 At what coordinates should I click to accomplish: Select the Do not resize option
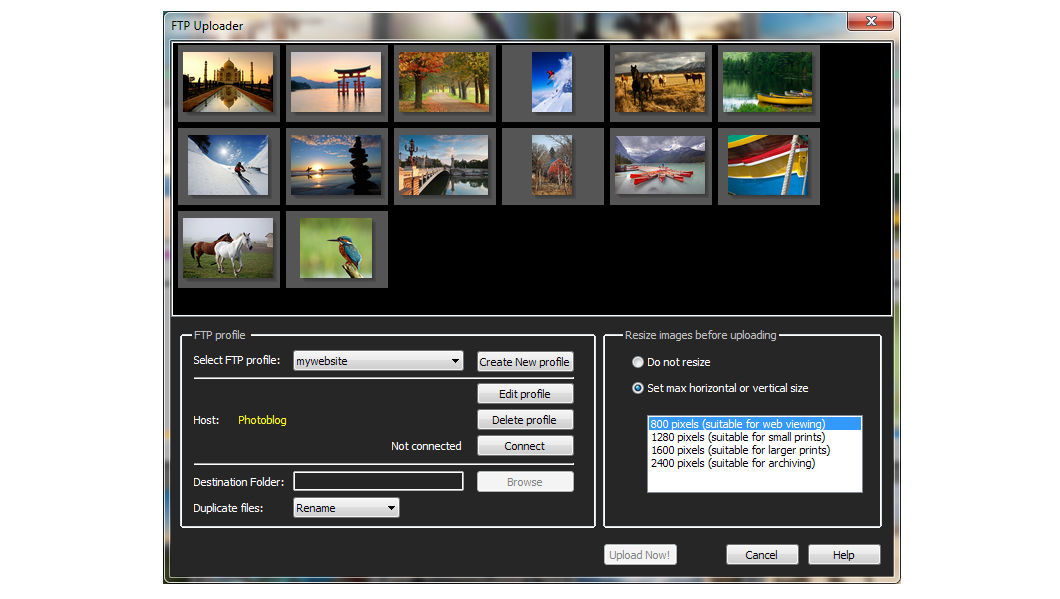coord(671,362)
